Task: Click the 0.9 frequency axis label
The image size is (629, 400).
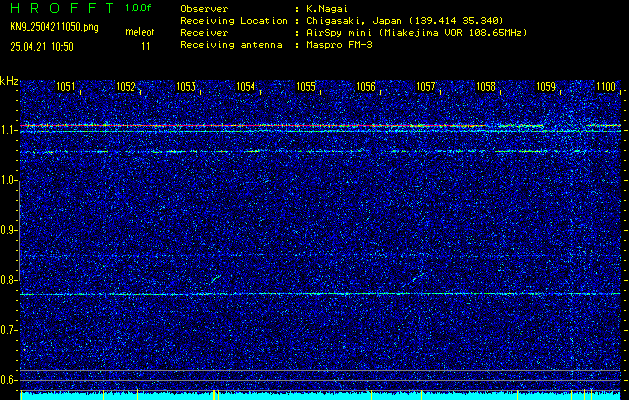Action: (x=8, y=230)
